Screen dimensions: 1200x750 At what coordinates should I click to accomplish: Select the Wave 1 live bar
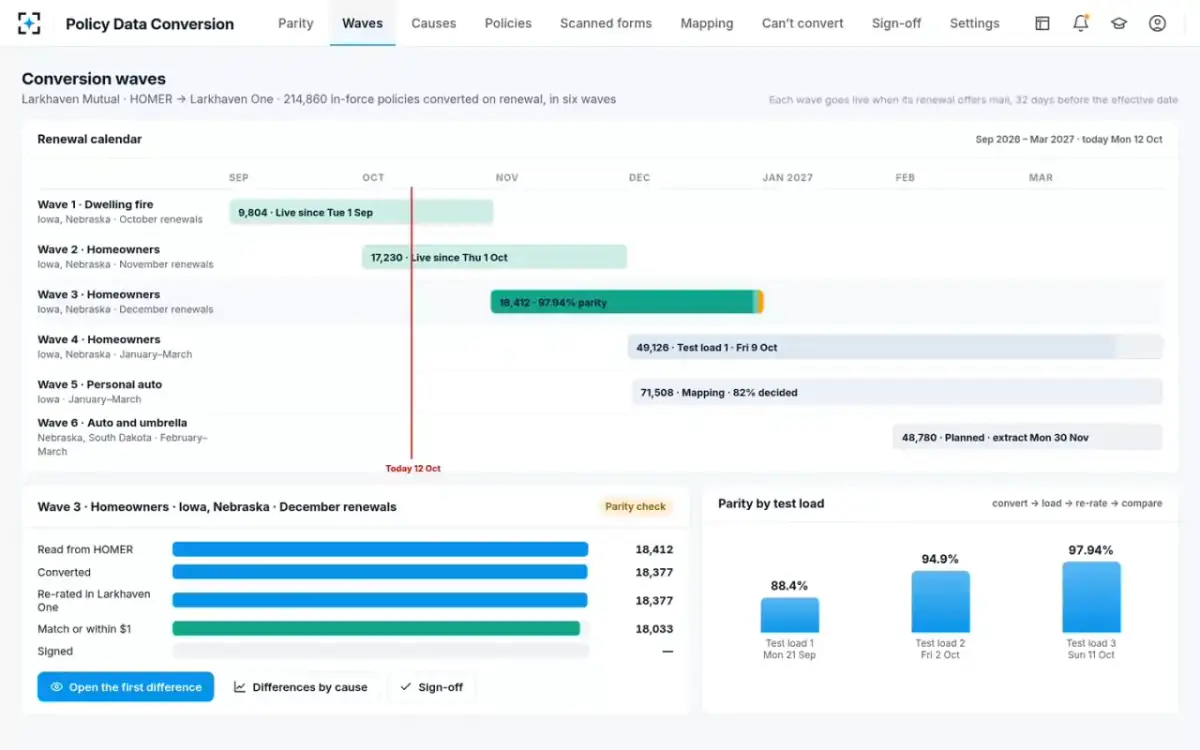361,212
